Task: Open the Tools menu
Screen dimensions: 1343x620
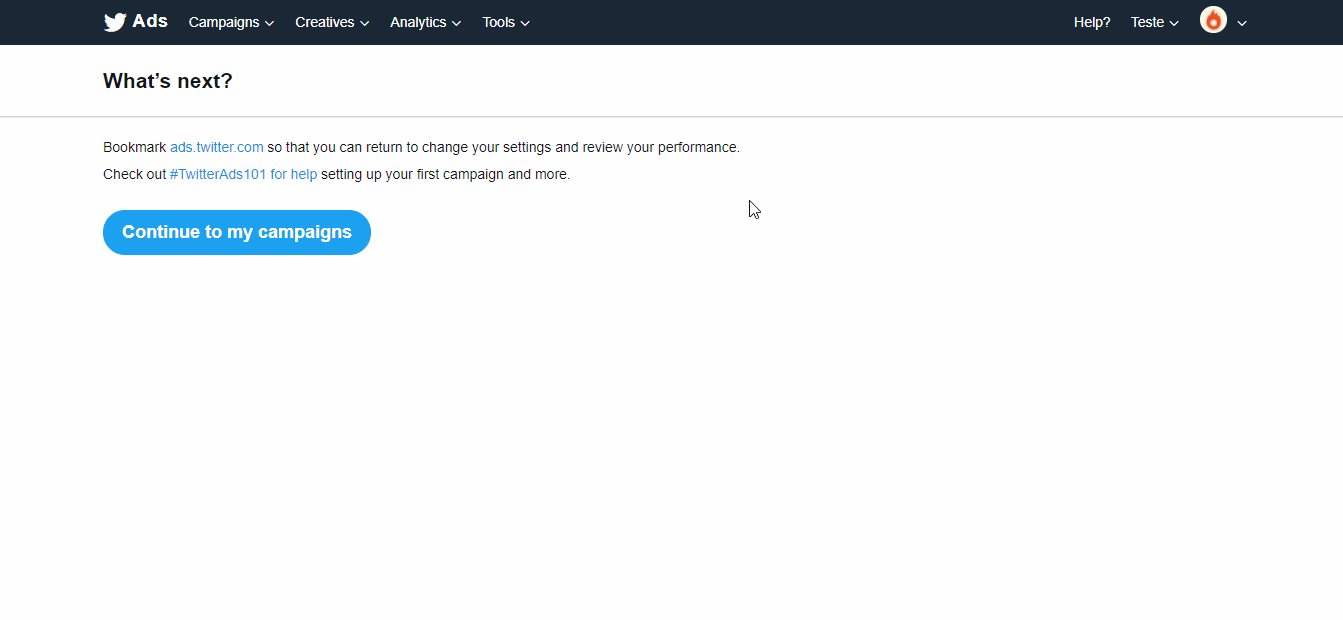Action: click(506, 22)
